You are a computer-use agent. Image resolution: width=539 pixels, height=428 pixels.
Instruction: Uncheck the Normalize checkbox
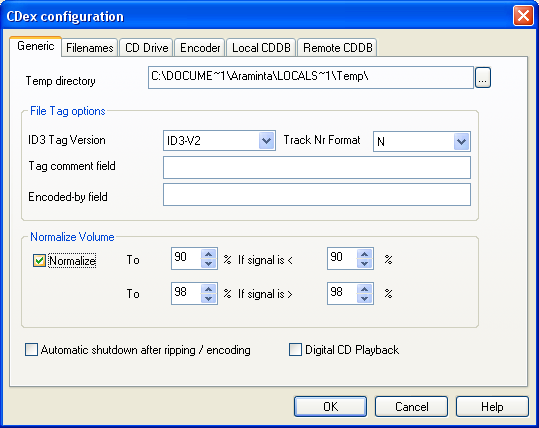tap(39, 261)
